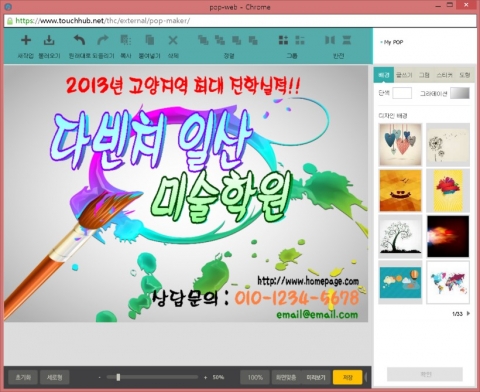Viewport: 480px width, 392px height.
Task: Select the black 상담문의 text
Action: (x=189, y=298)
